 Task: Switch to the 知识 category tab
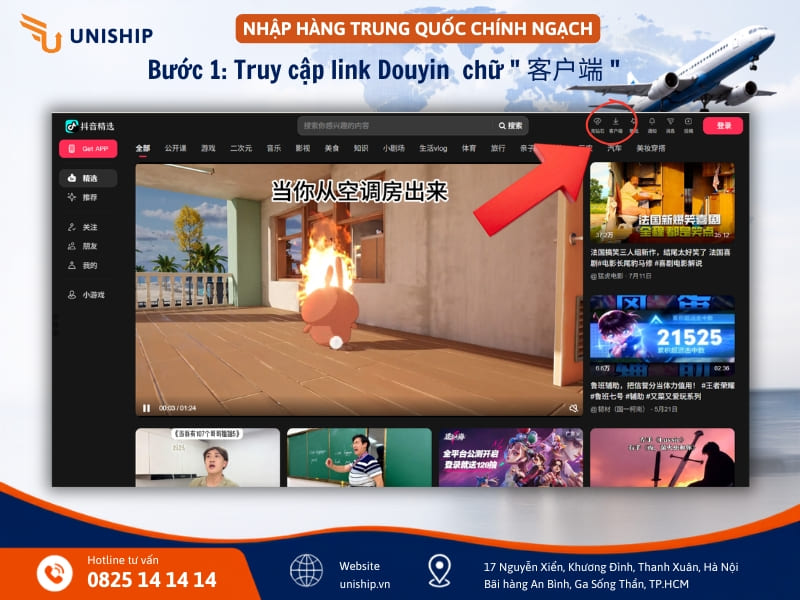361,148
